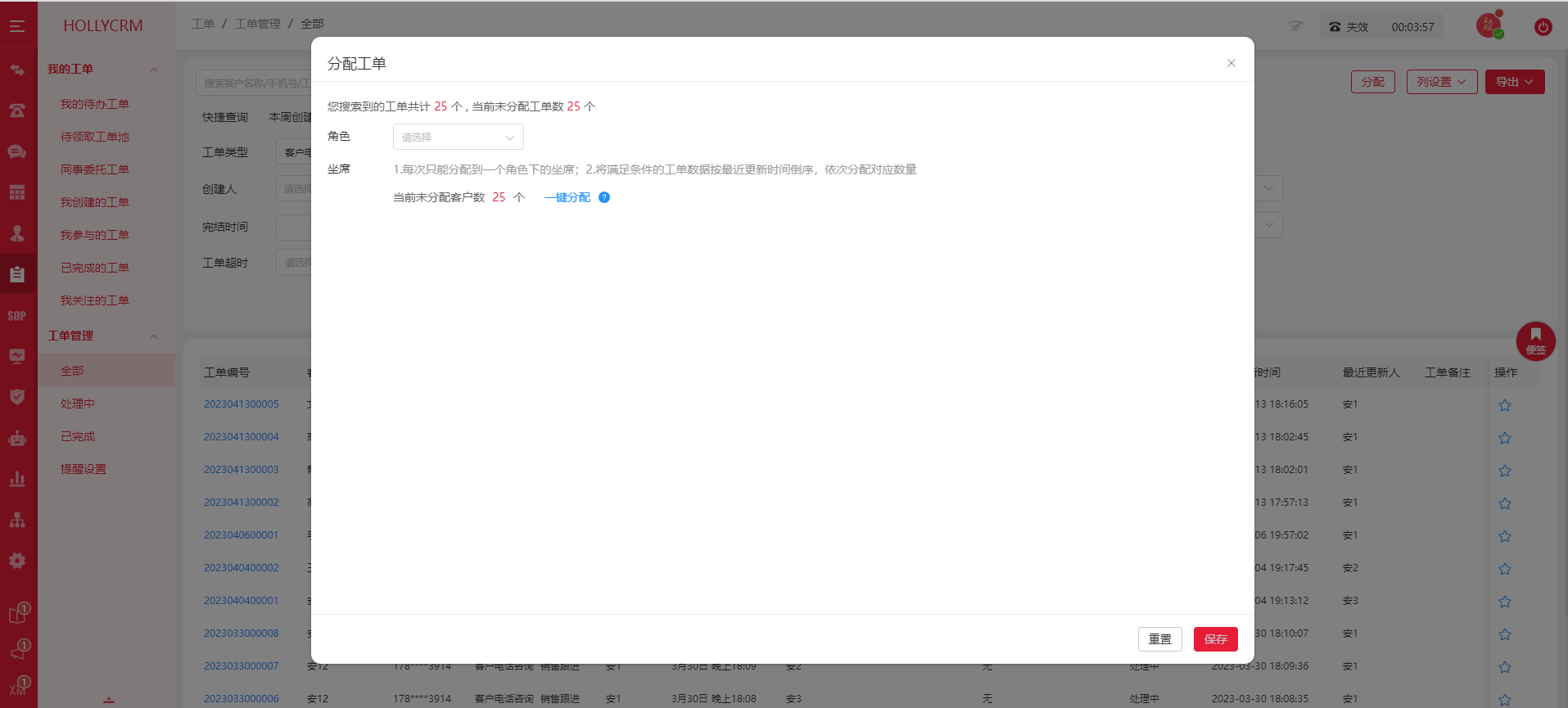Open 处理中 in the sidebar menu

(x=78, y=404)
